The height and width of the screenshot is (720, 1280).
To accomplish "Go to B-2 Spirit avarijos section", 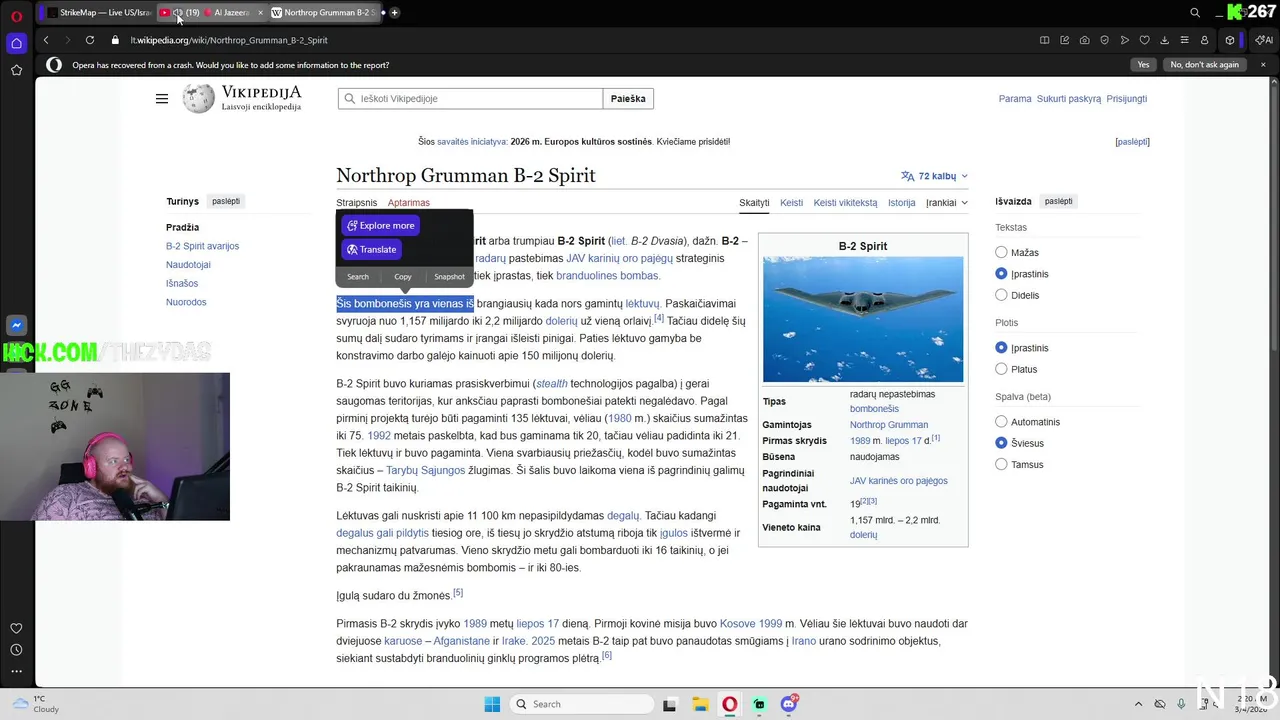I will pyautogui.click(x=202, y=246).
